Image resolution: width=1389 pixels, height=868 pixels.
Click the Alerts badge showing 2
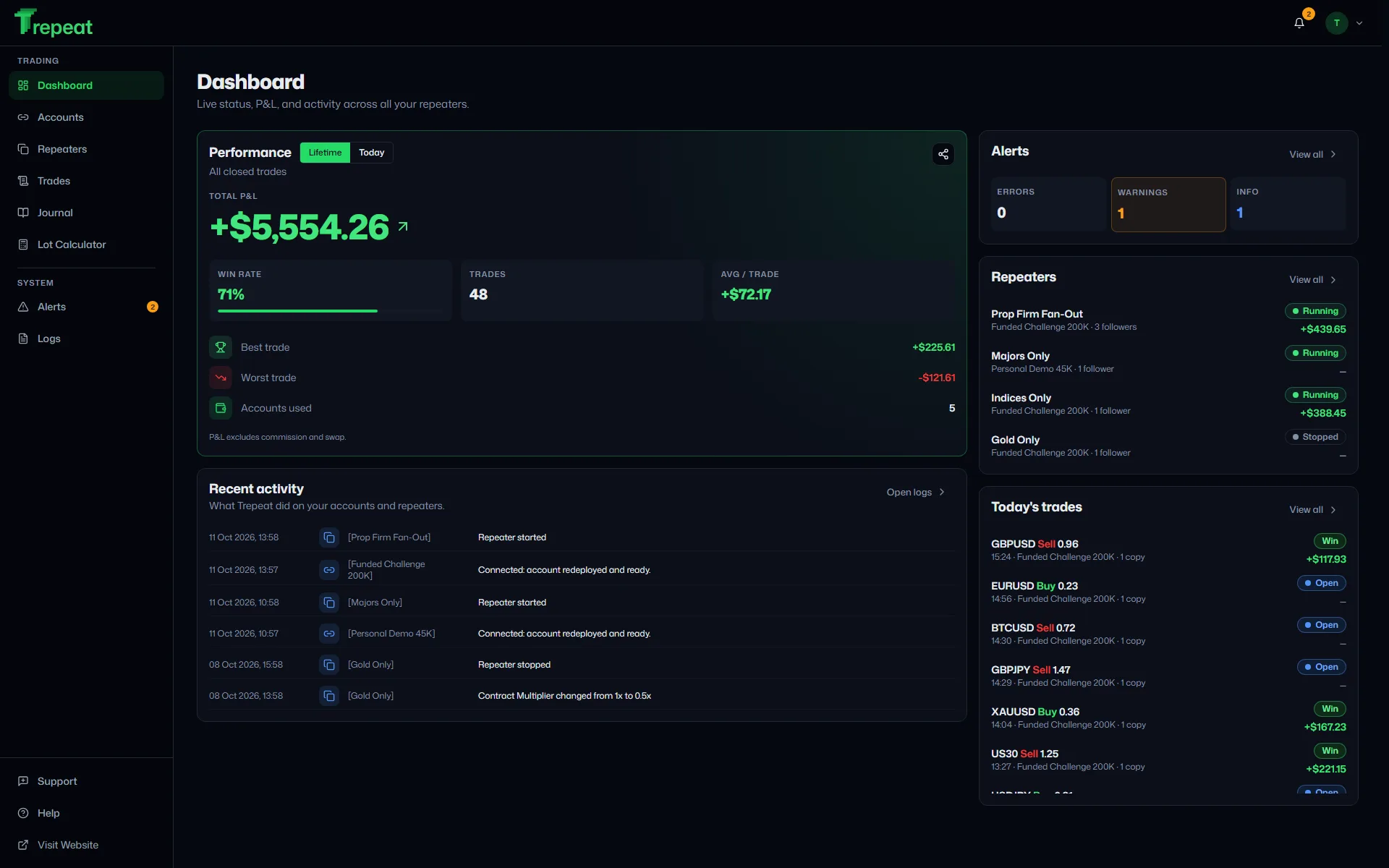152,307
